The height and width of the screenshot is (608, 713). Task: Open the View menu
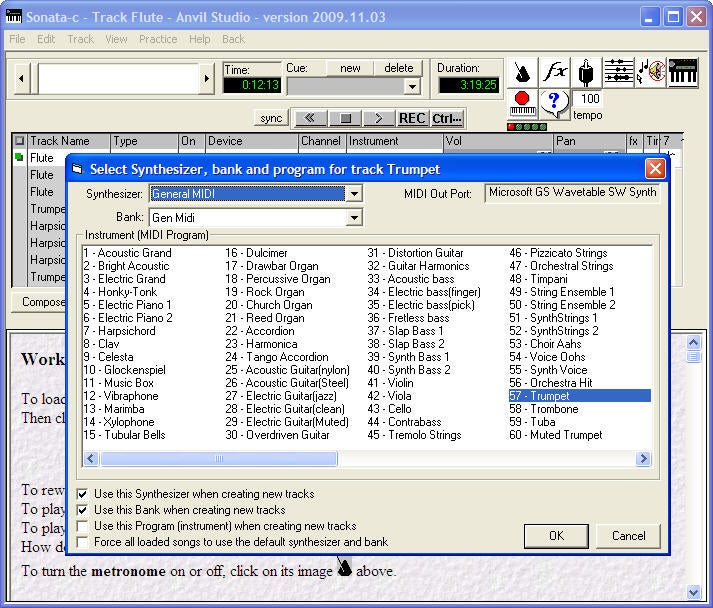pos(116,39)
